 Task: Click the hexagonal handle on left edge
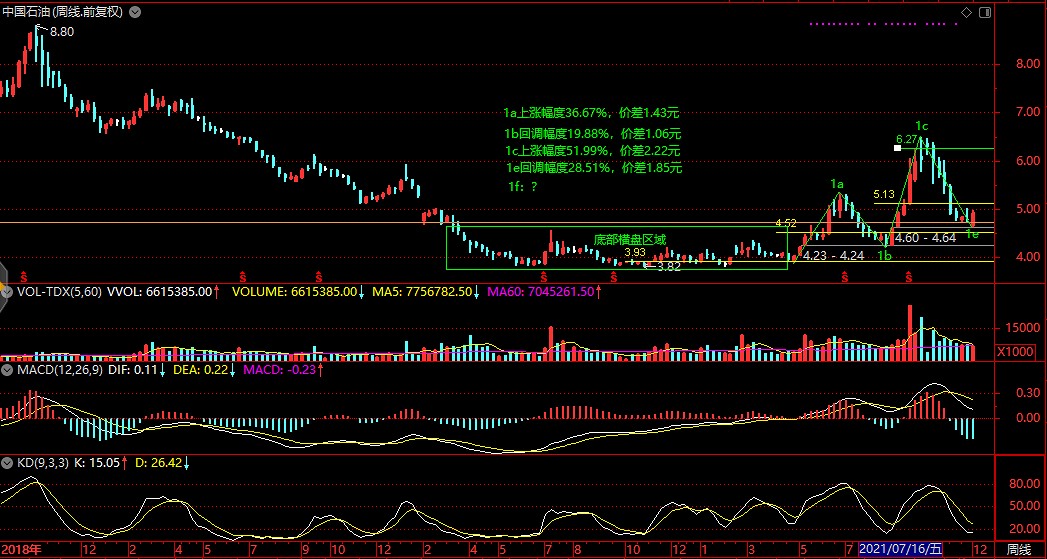[2, 289]
